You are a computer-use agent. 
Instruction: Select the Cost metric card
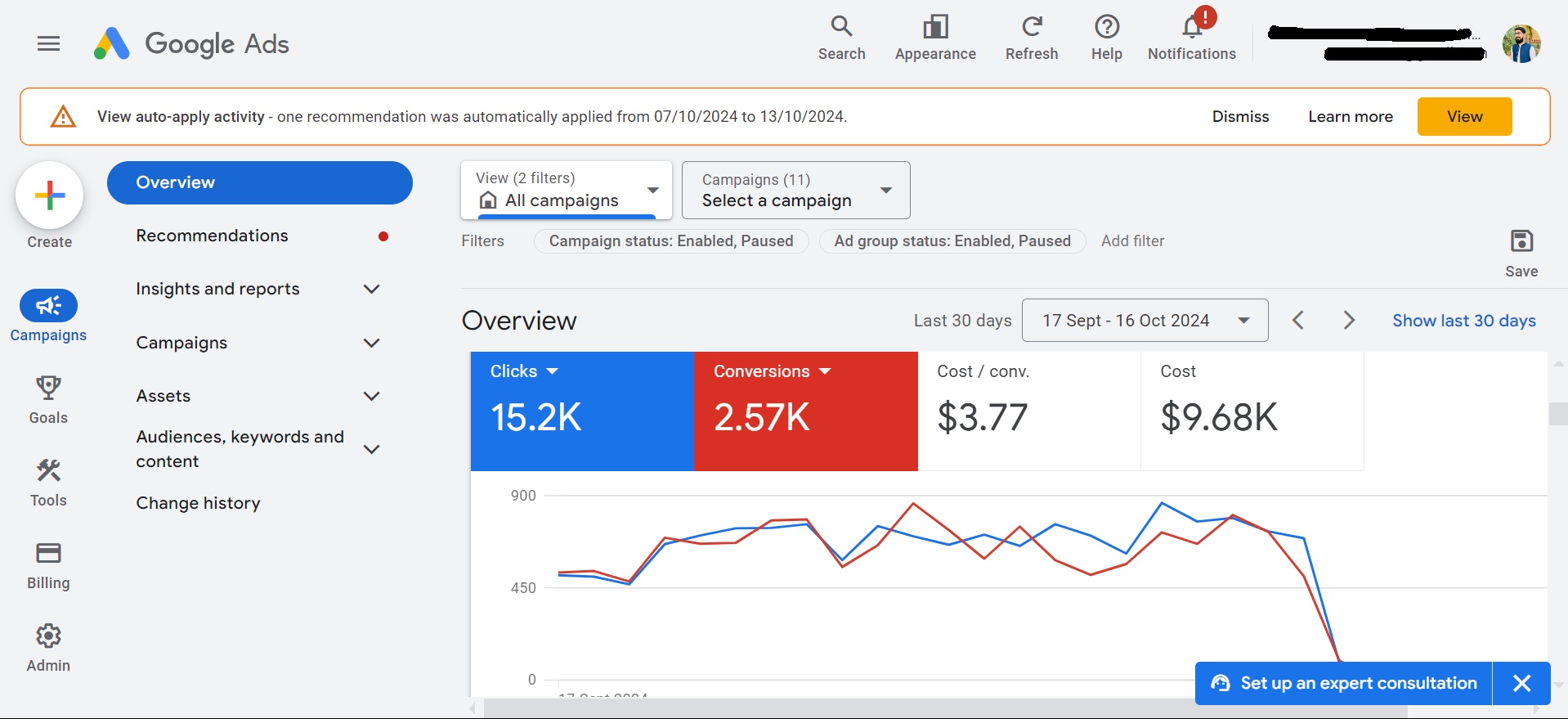pos(1252,411)
